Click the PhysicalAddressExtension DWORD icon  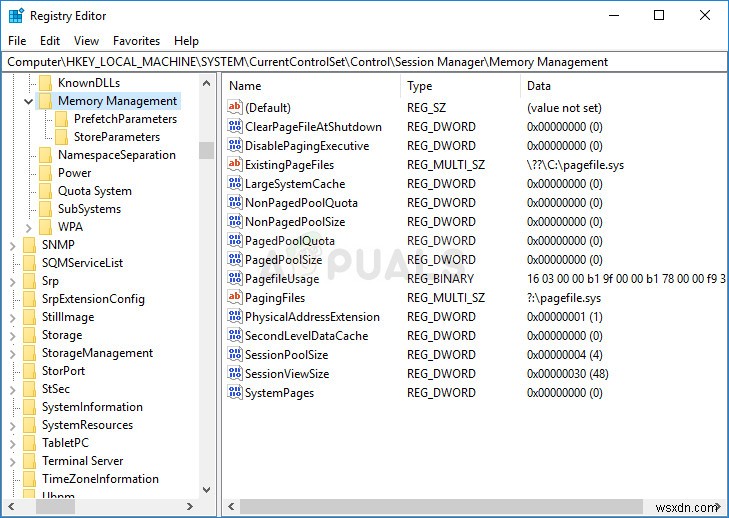coord(235,316)
